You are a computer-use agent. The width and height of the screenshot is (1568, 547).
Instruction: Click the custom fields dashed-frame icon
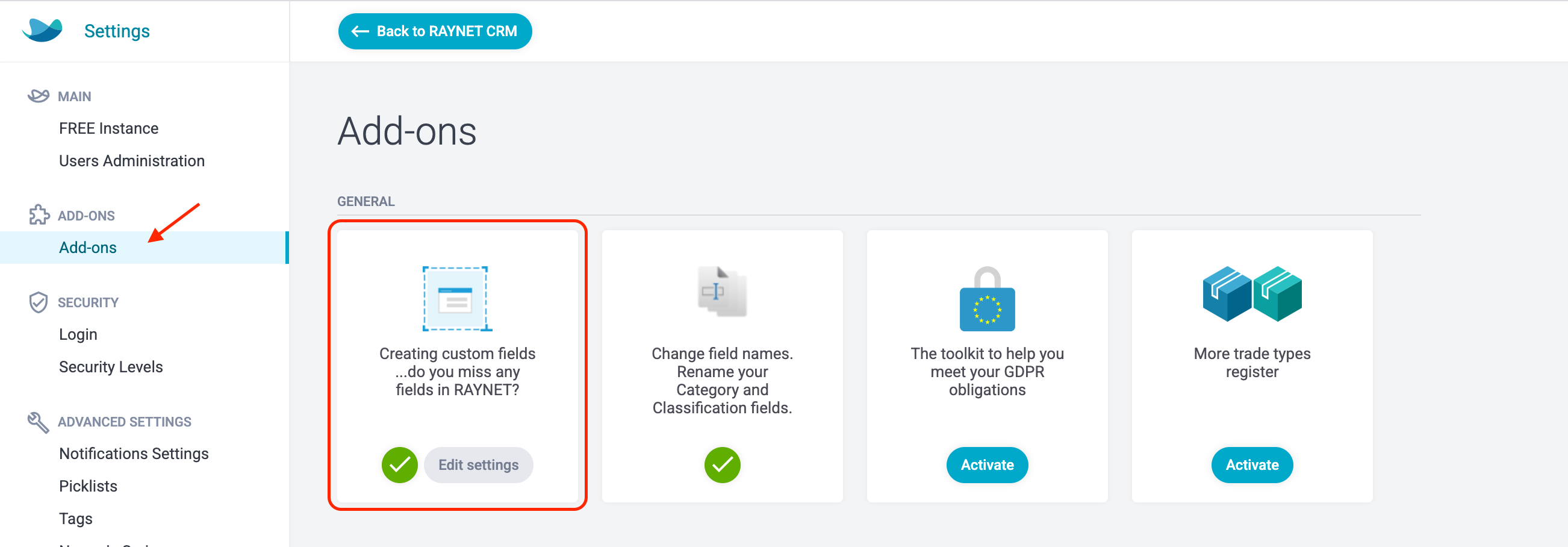pos(457,298)
